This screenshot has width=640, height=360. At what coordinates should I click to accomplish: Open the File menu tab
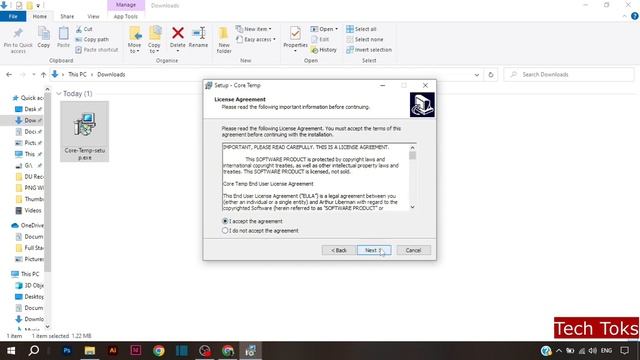point(13,16)
